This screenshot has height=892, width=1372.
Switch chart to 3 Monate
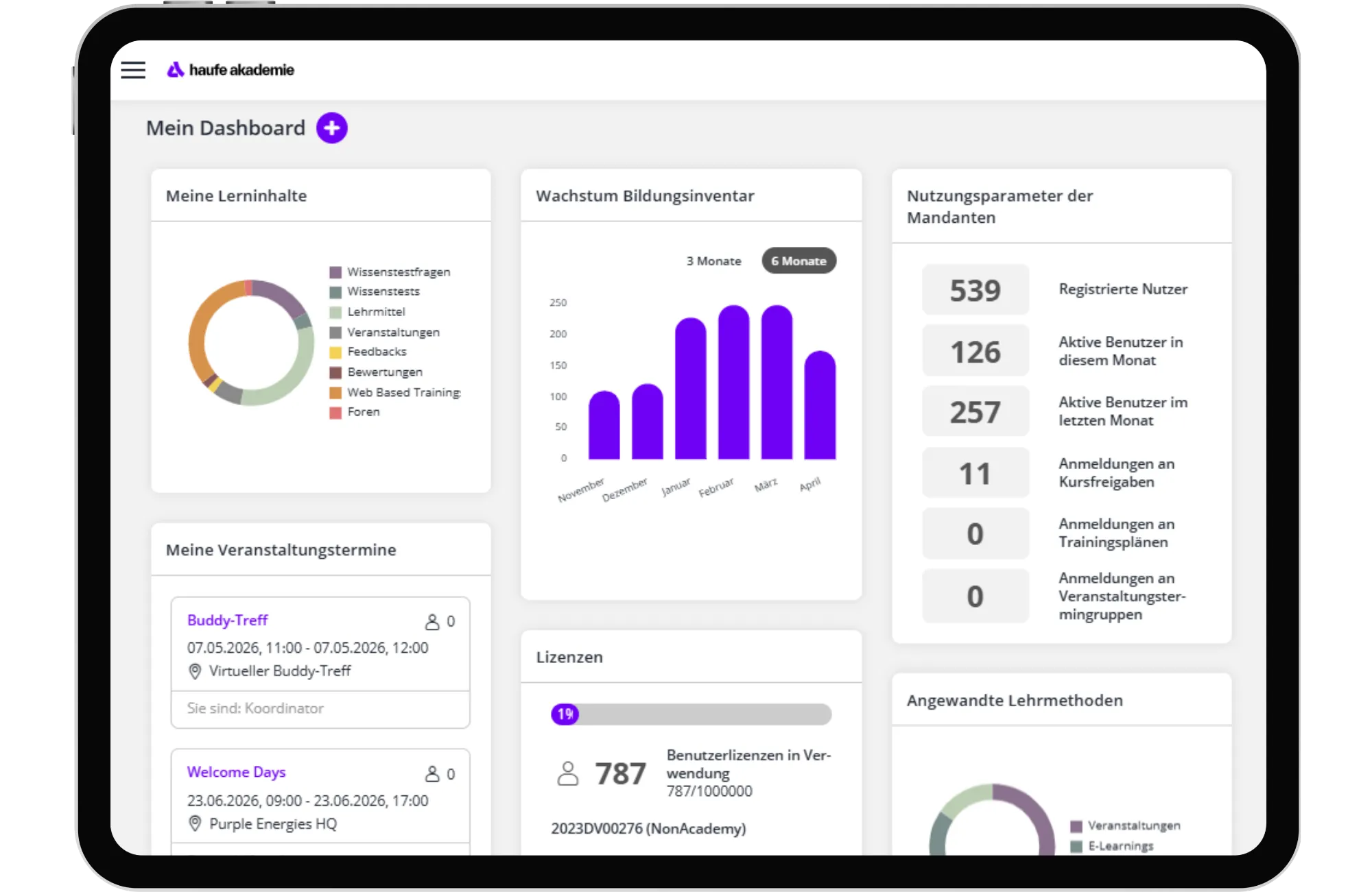713,261
